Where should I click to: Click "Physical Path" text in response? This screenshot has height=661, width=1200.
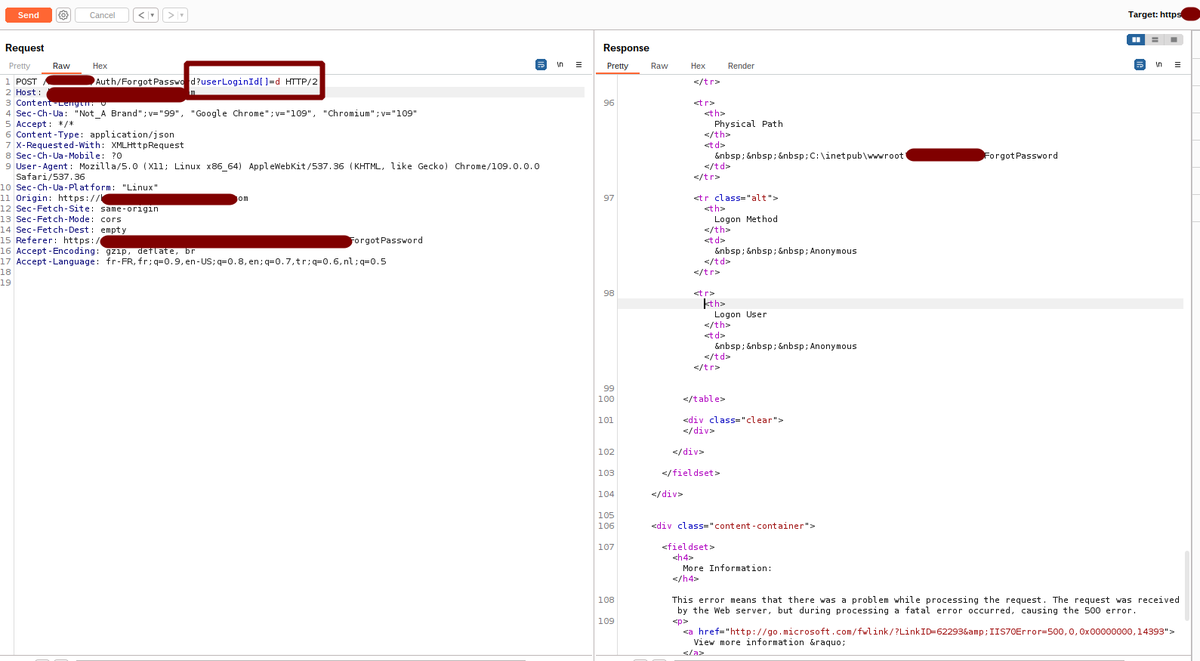pyautogui.click(x=748, y=124)
